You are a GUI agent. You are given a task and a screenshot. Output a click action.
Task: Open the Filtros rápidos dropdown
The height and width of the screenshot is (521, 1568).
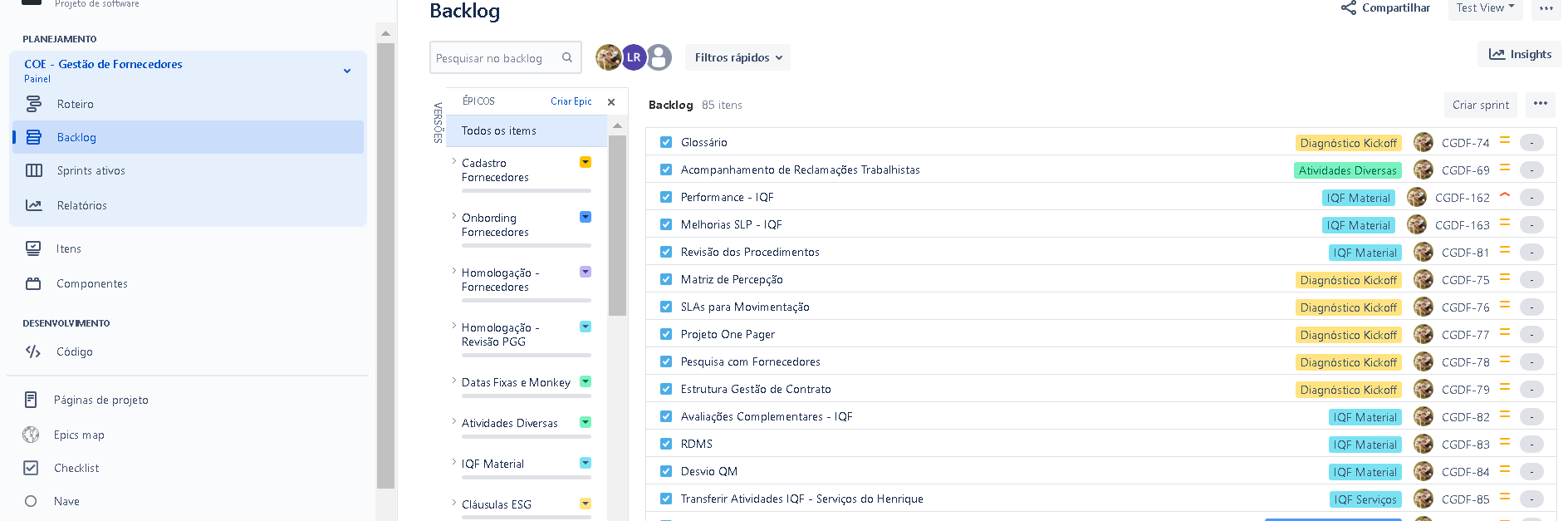(x=737, y=57)
